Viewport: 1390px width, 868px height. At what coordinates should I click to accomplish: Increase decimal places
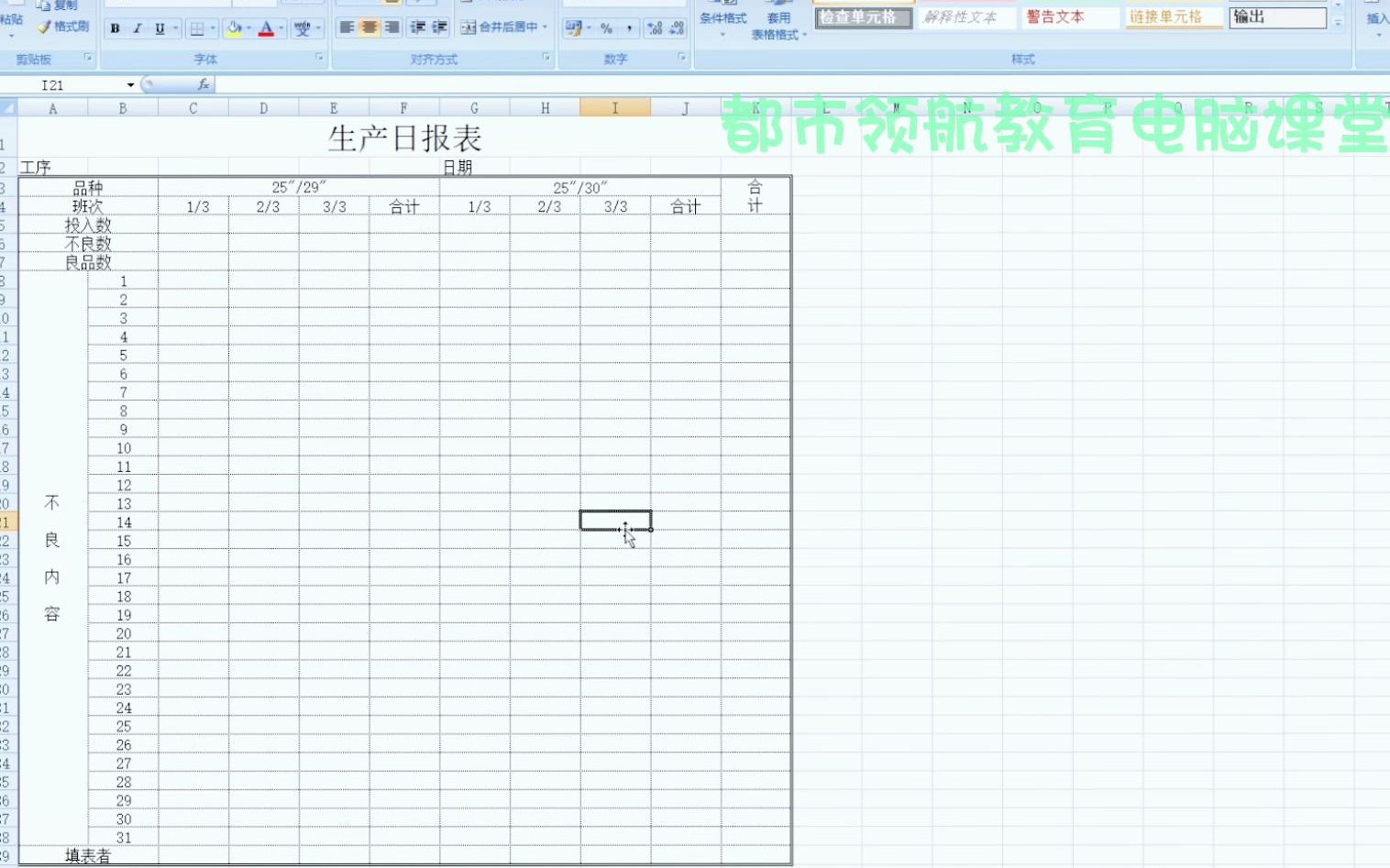point(655,28)
